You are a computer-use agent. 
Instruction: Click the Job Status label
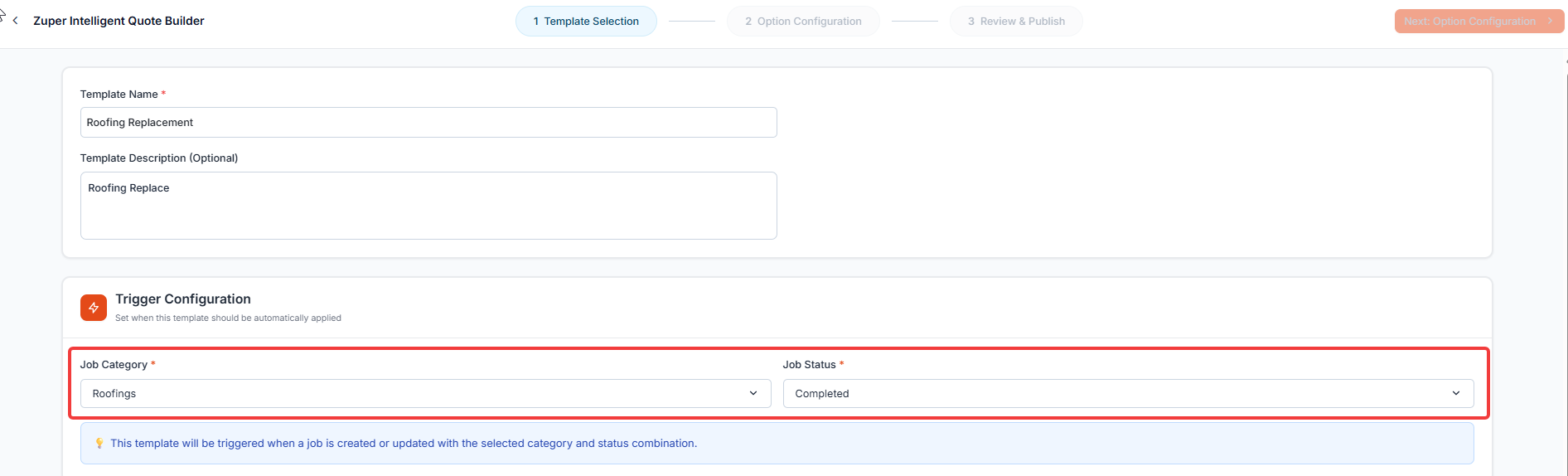(810, 365)
